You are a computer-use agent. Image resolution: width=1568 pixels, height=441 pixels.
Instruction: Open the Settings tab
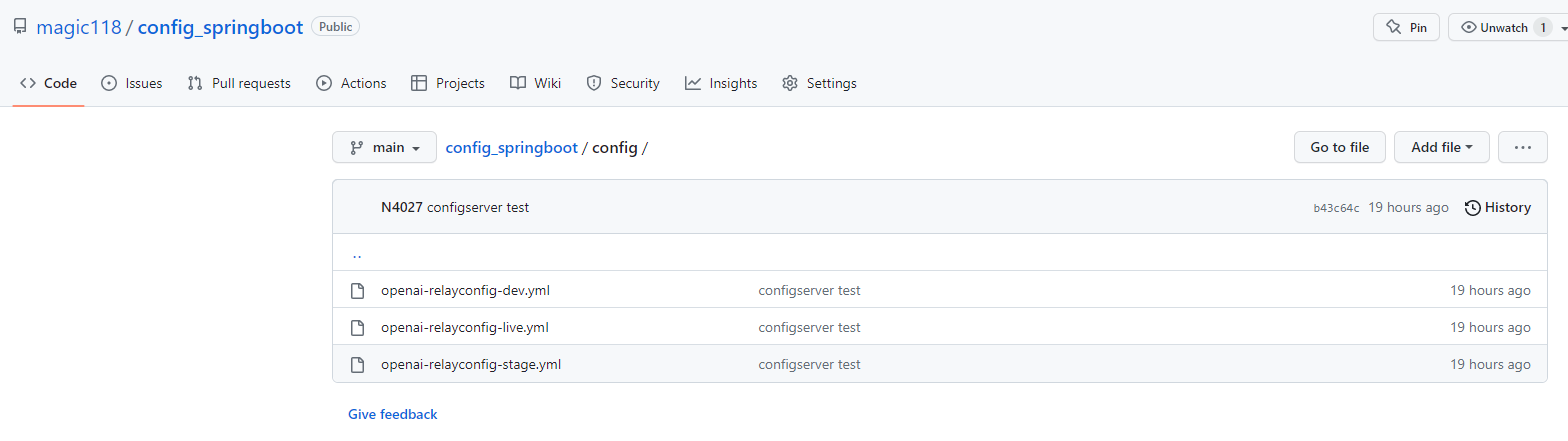[x=819, y=84]
